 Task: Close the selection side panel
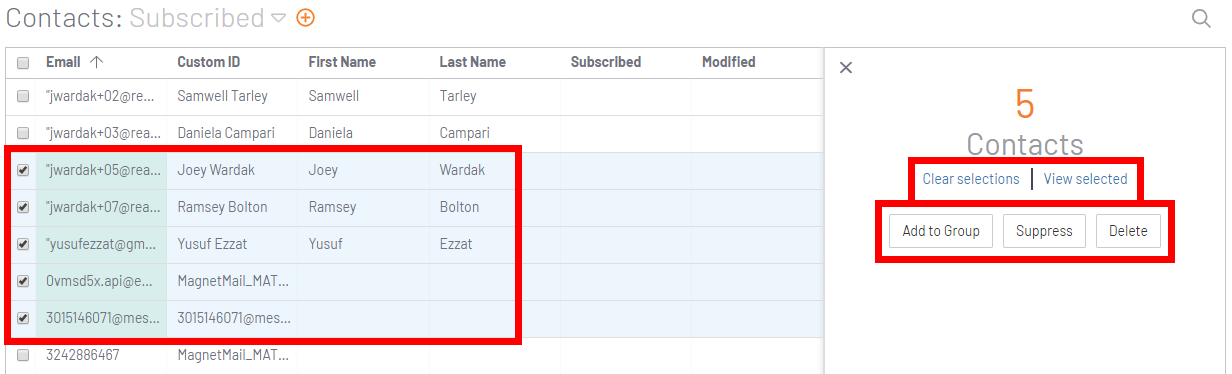846,67
